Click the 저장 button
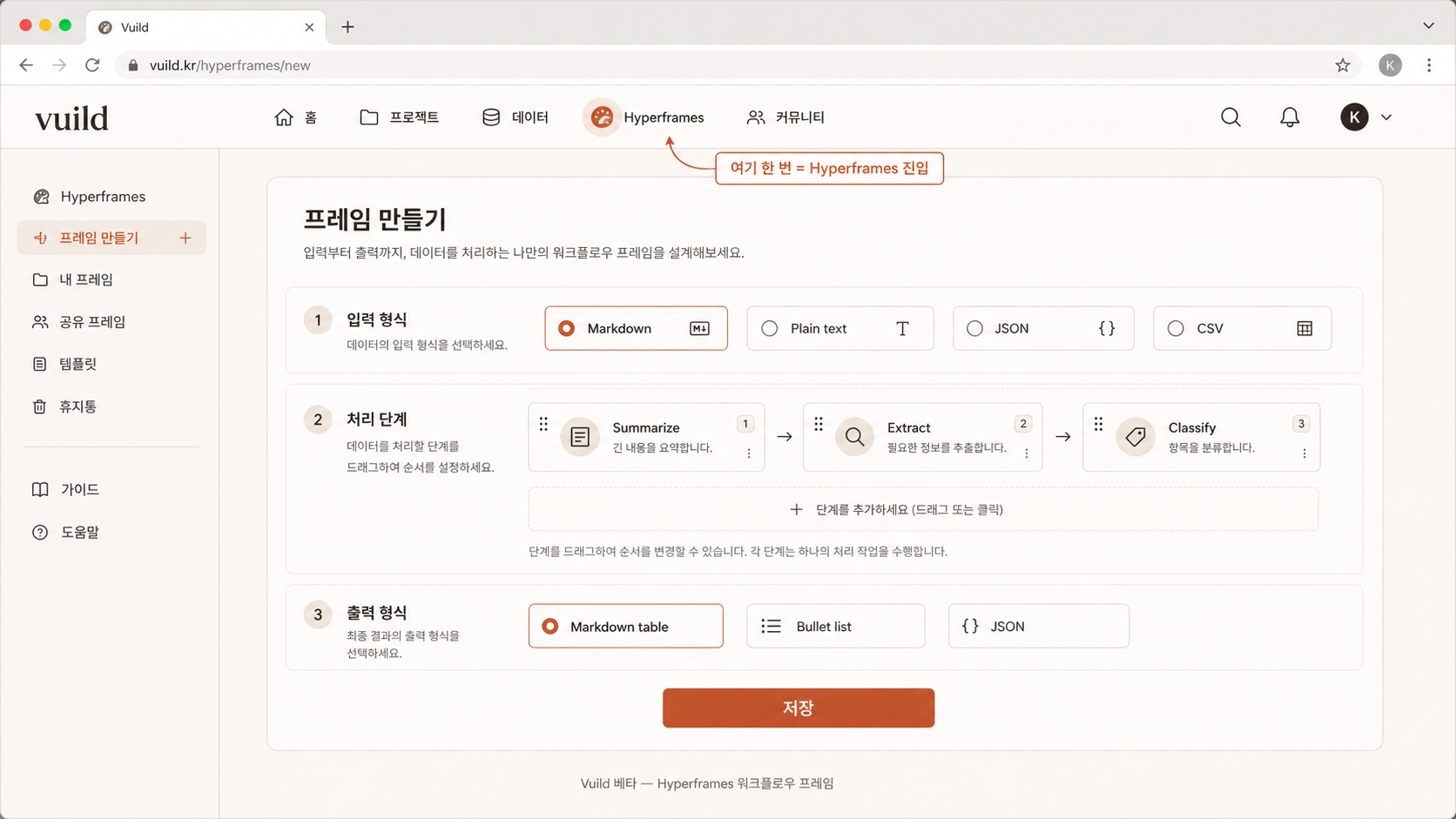 click(x=799, y=708)
